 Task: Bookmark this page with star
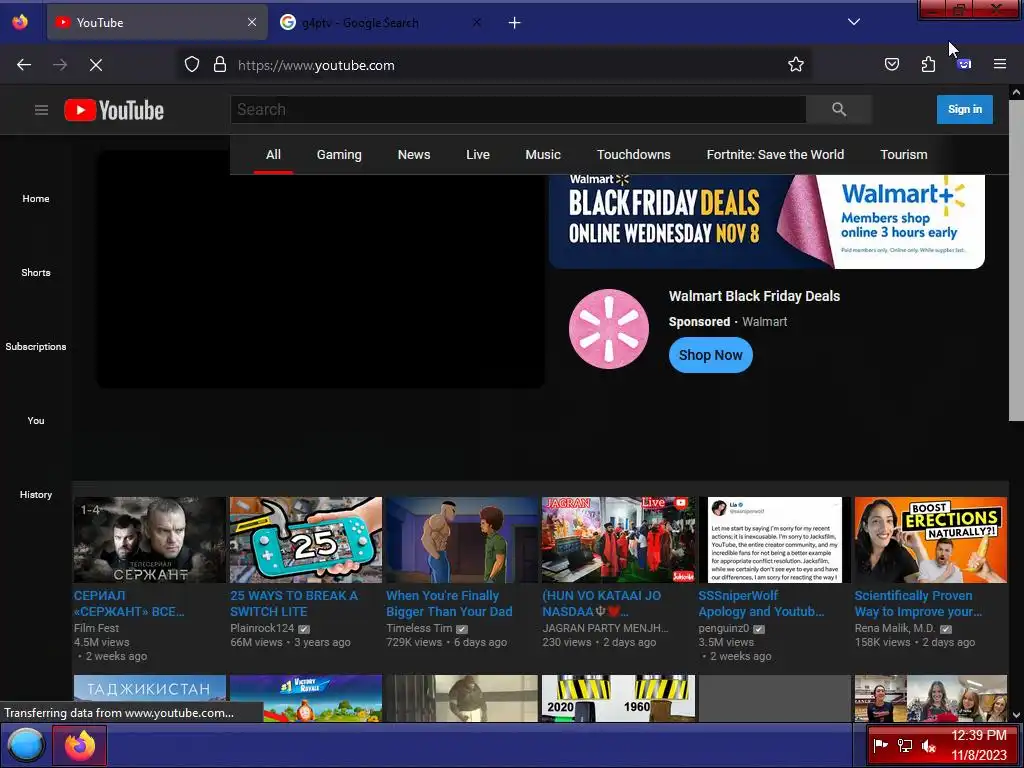pyautogui.click(x=795, y=65)
